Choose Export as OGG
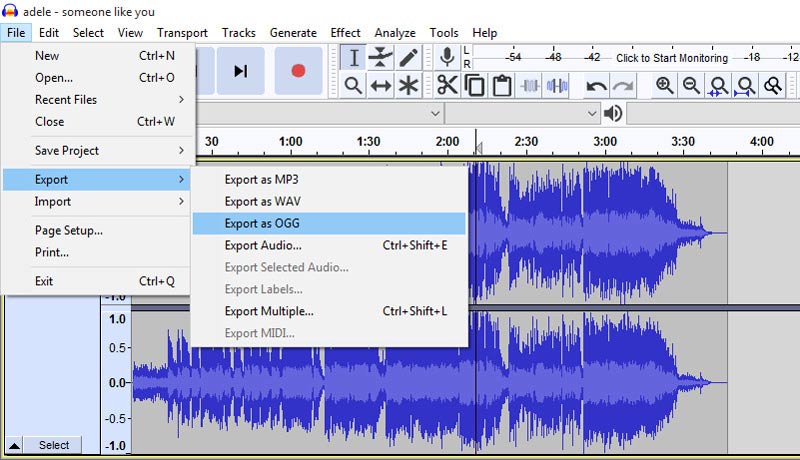 coord(262,223)
